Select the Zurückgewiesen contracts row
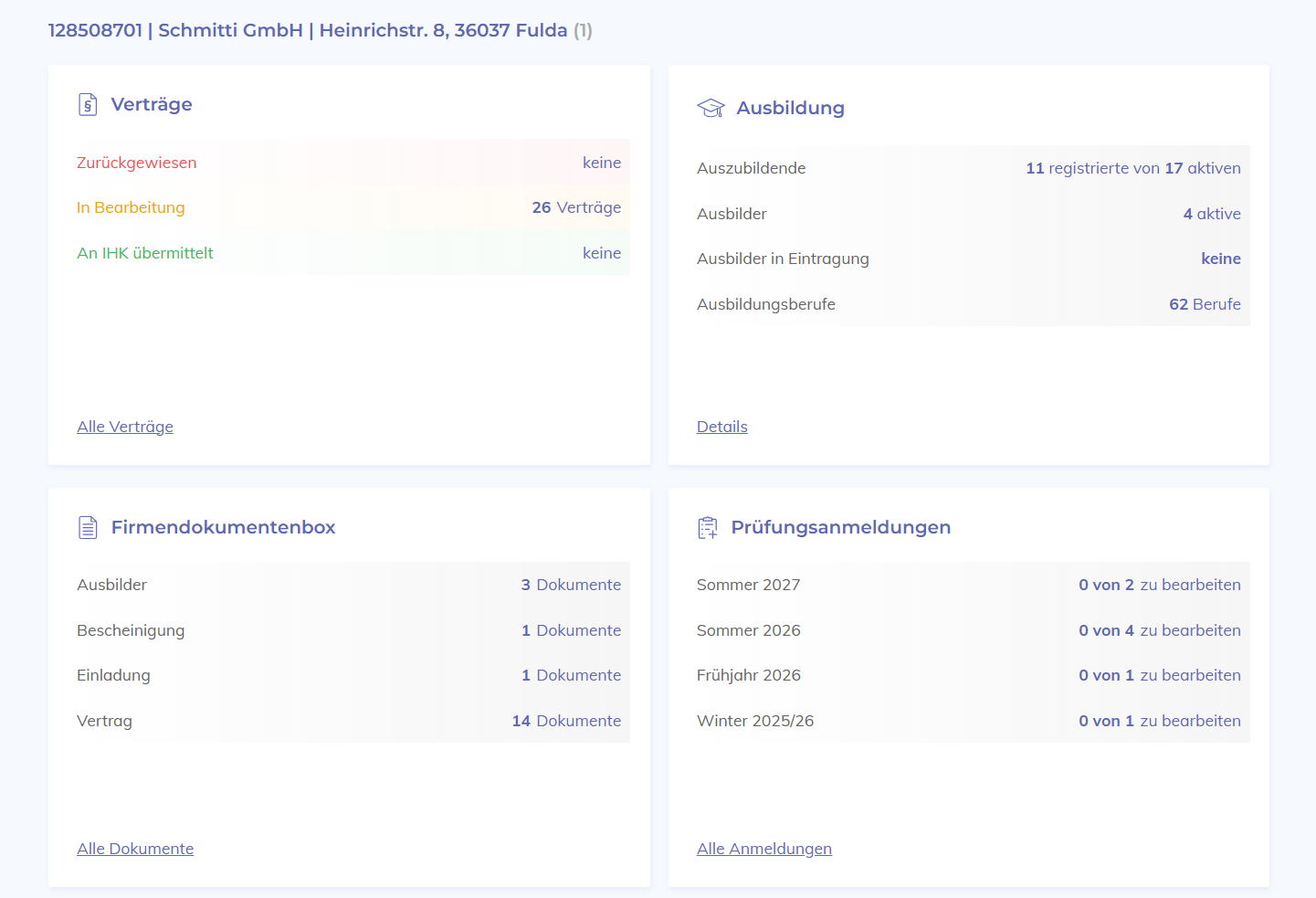This screenshot has height=898, width=1316. [x=349, y=163]
